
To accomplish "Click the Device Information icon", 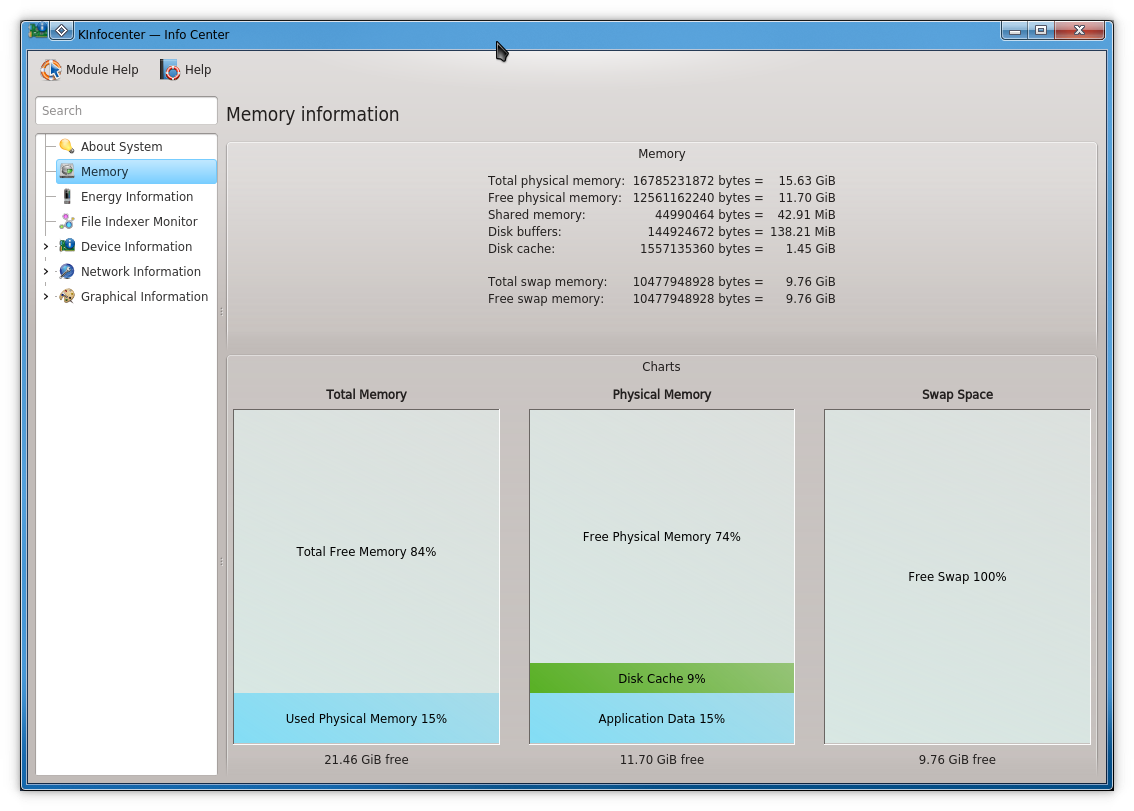I will coord(67,246).
